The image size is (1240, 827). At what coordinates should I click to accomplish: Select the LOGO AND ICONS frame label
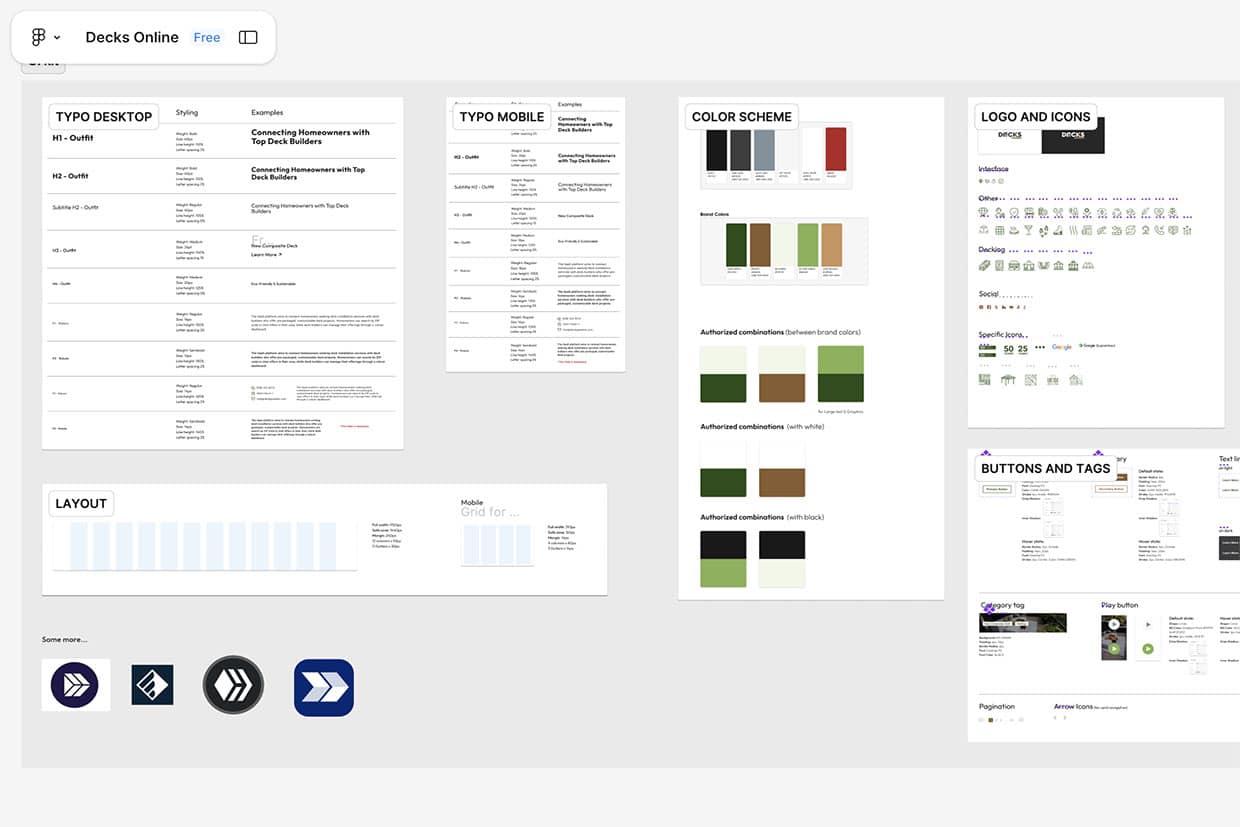pyautogui.click(x=1035, y=116)
